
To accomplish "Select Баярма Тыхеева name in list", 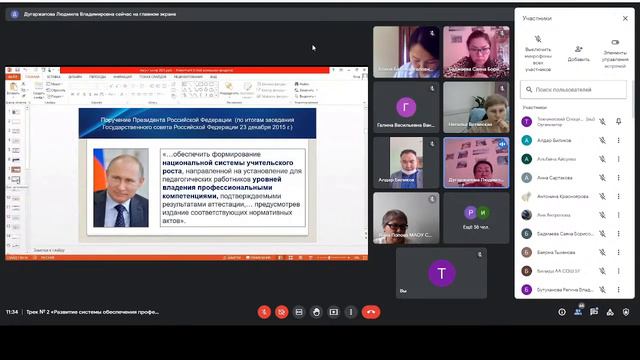I will [556, 252].
